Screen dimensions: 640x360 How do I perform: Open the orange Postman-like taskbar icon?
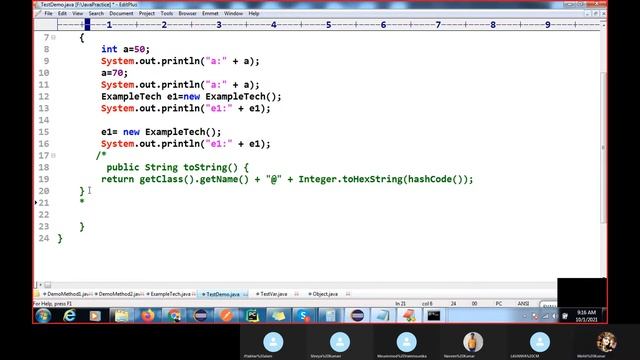pyautogui.click(x=226, y=316)
